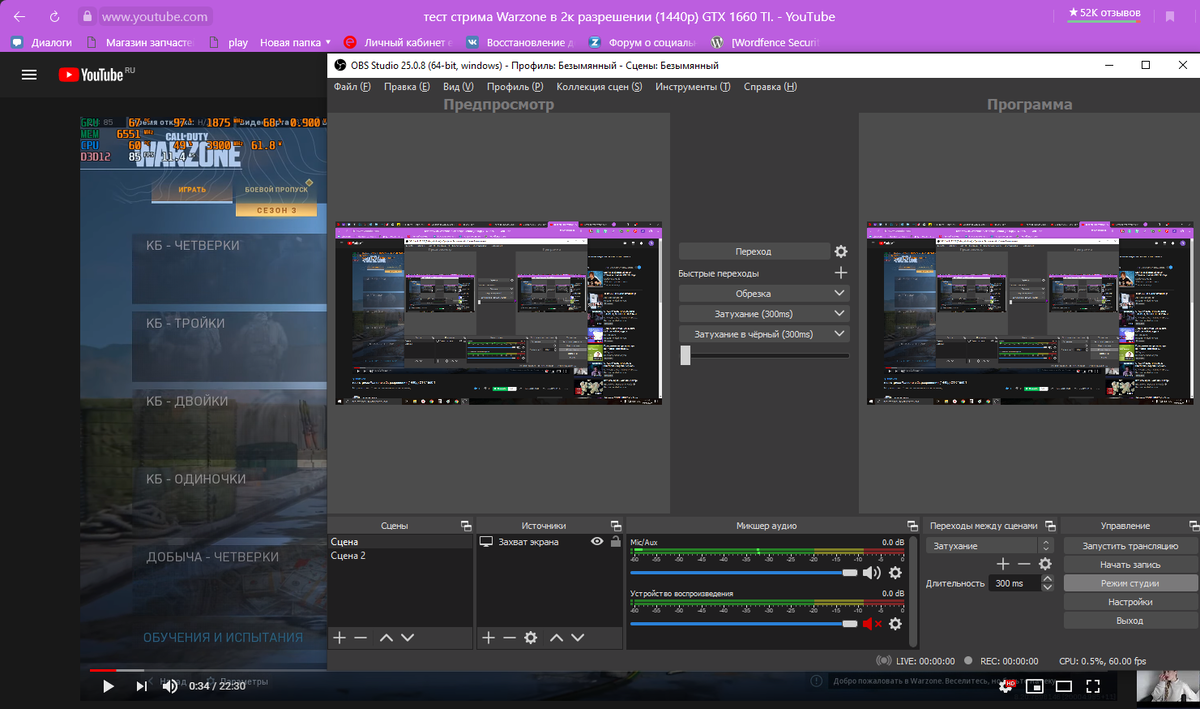Enable YouTube miniplayer mode

pos(1036,686)
